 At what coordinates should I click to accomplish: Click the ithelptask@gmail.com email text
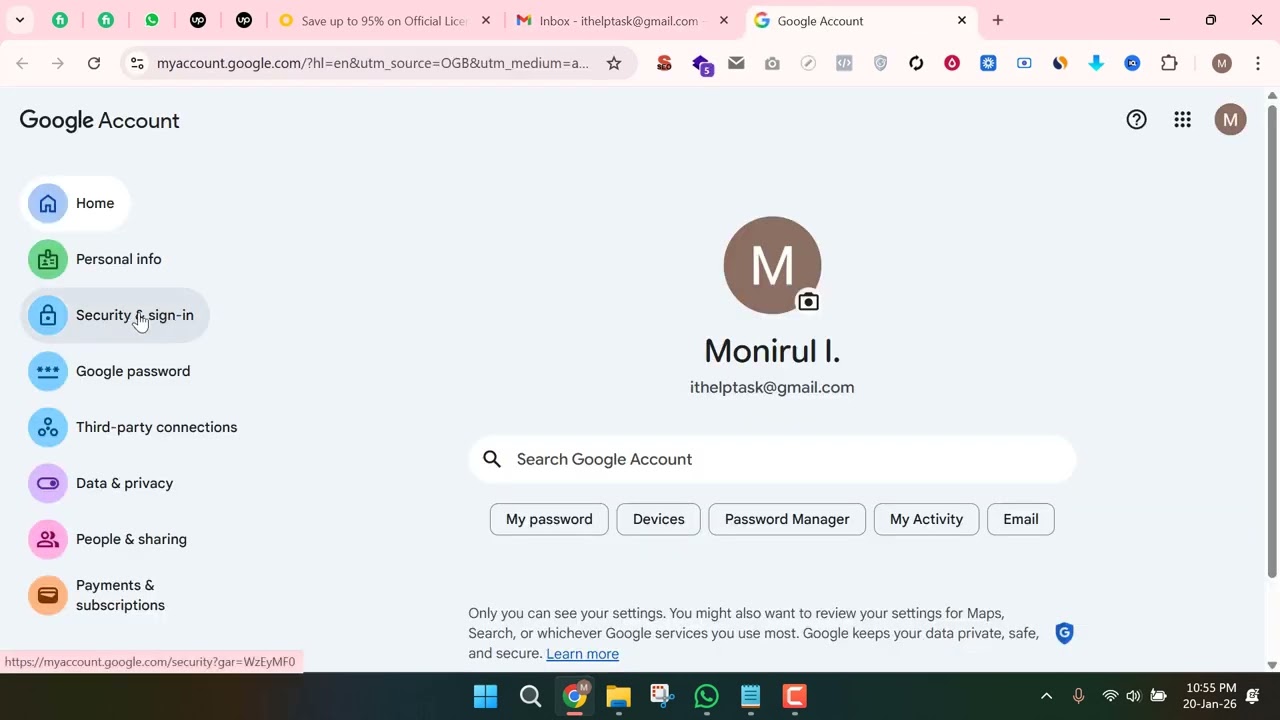[x=772, y=387]
